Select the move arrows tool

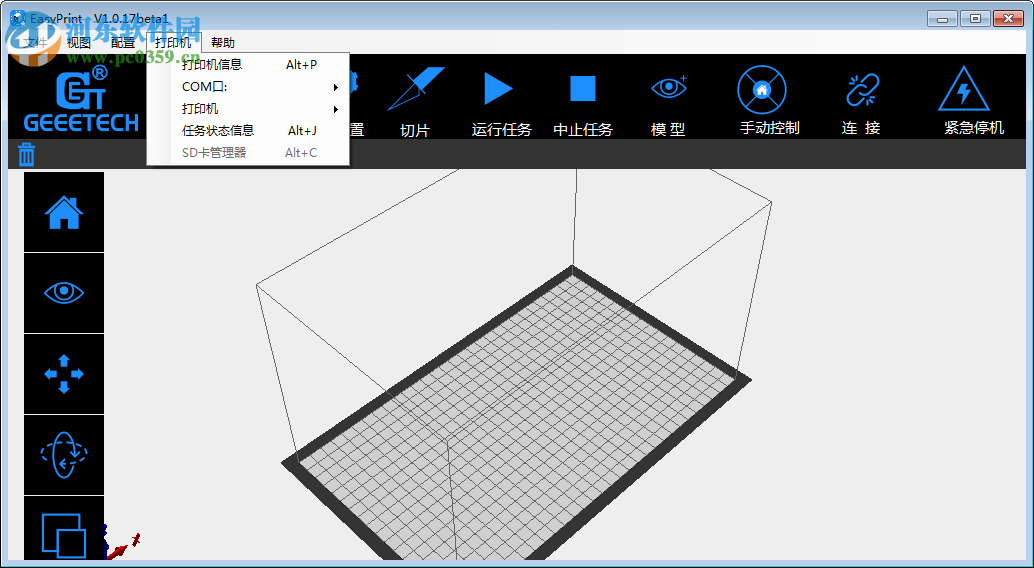coord(64,374)
